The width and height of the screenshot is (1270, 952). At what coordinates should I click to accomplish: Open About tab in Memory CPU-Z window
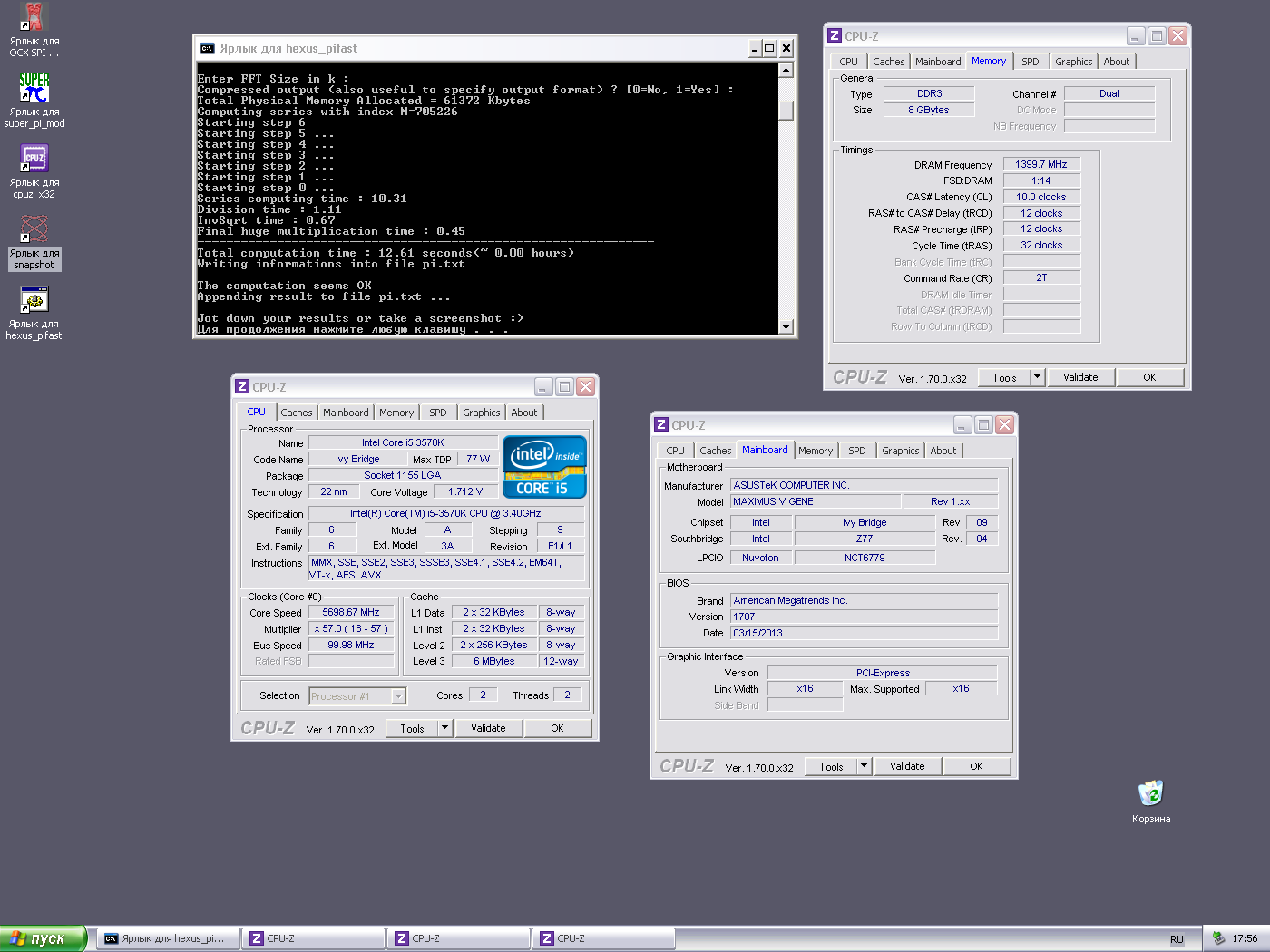[1117, 62]
